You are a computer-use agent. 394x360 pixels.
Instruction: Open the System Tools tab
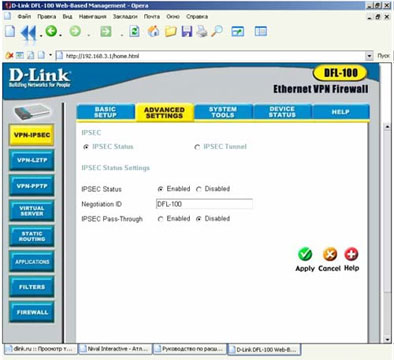pos(223,112)
